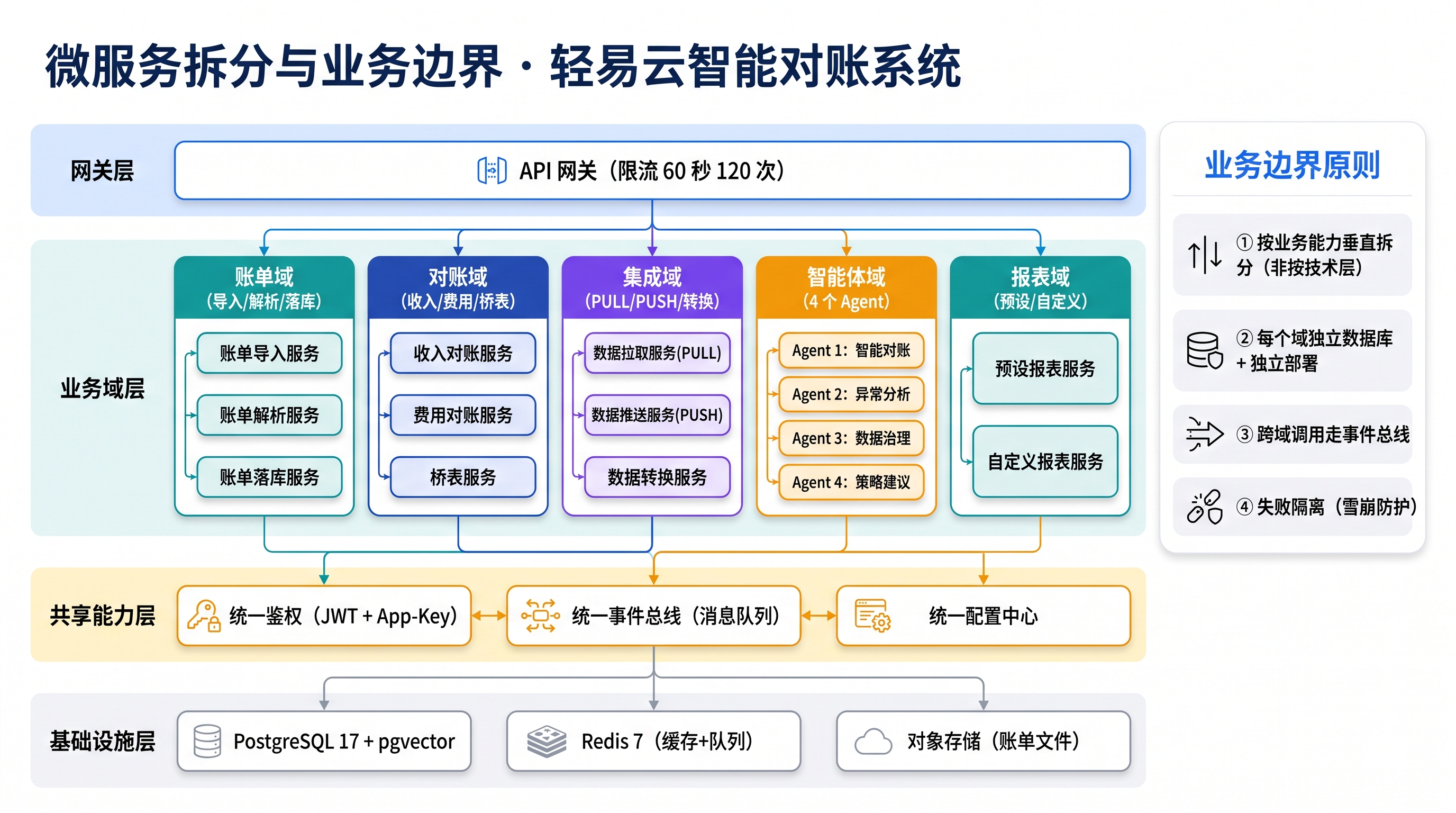
Task: Click the database shield icon of principle ②
Action: coord(1205,350)
